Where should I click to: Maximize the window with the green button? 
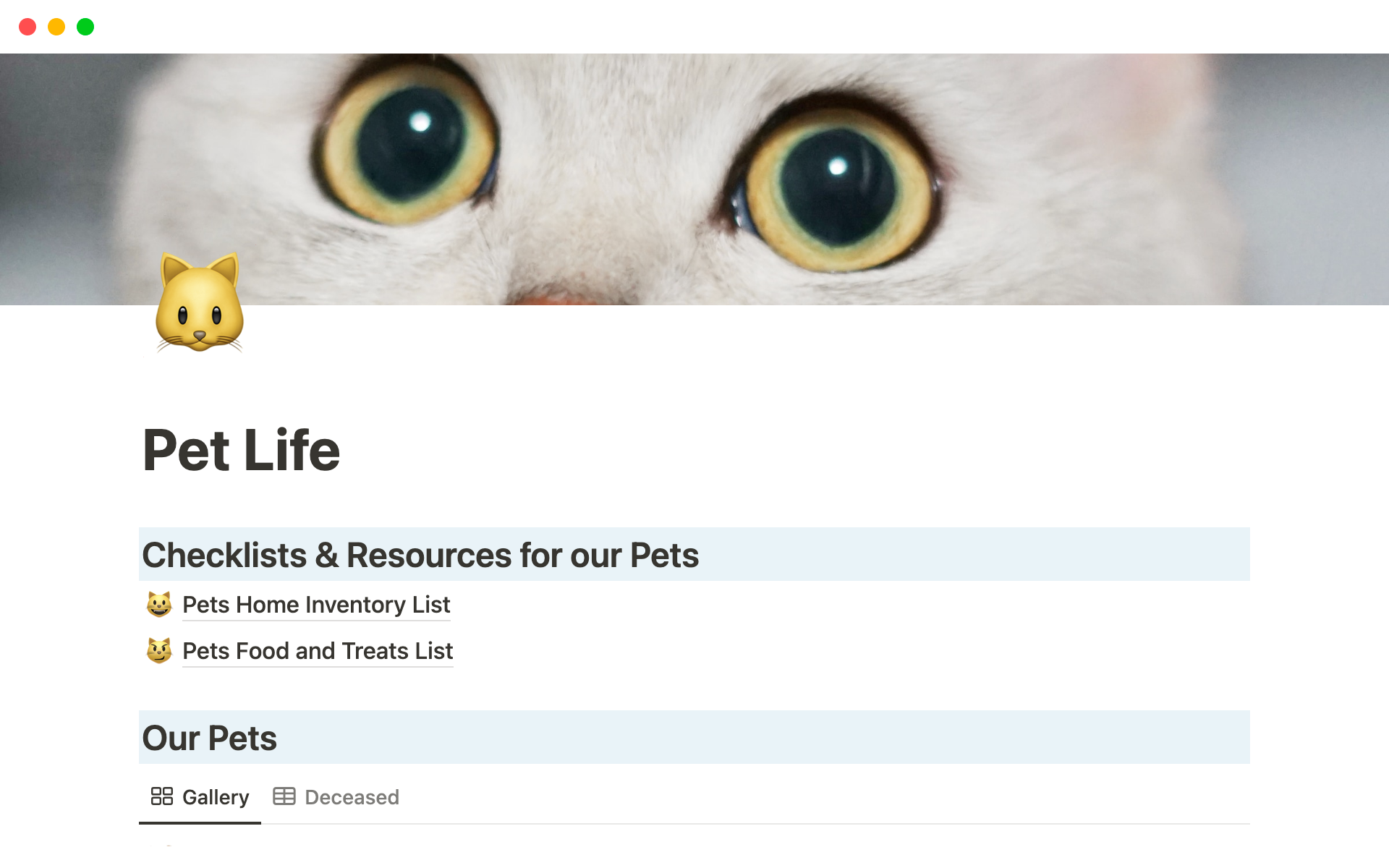pos(85,27)
